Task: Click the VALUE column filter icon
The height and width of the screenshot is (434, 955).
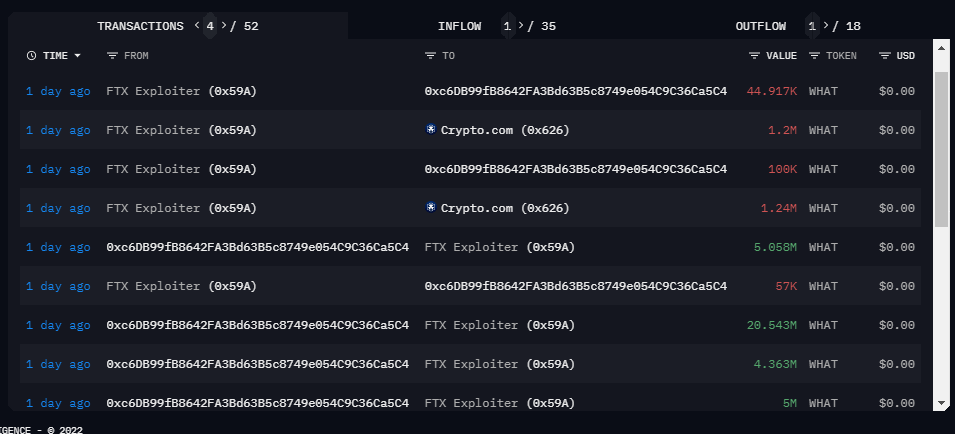Action: click(x=754, y=56)
